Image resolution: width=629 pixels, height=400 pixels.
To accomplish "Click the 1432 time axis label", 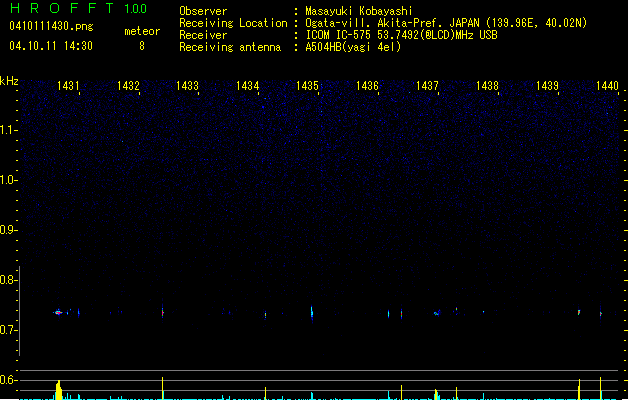I will pos(128,85).
